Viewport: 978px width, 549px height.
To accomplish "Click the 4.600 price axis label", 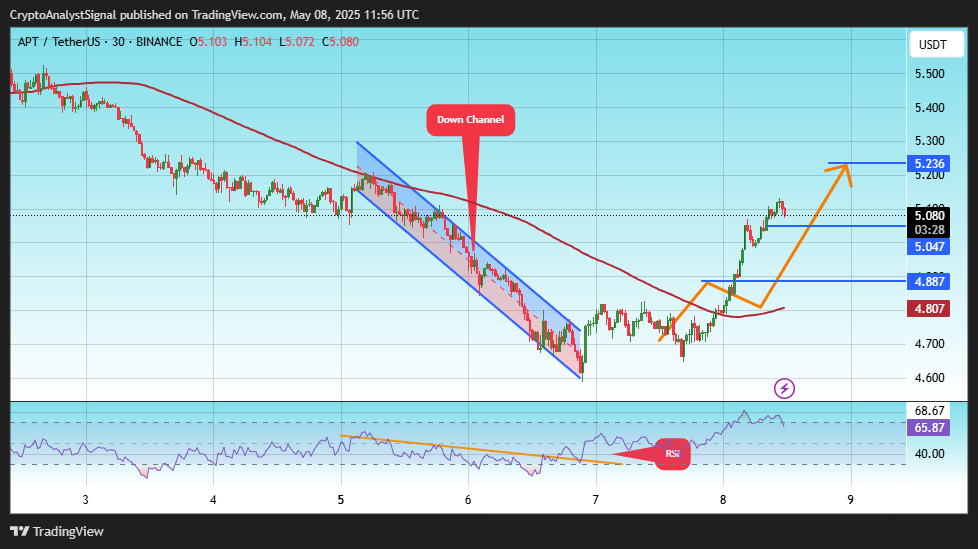I will tap(929, 377).
